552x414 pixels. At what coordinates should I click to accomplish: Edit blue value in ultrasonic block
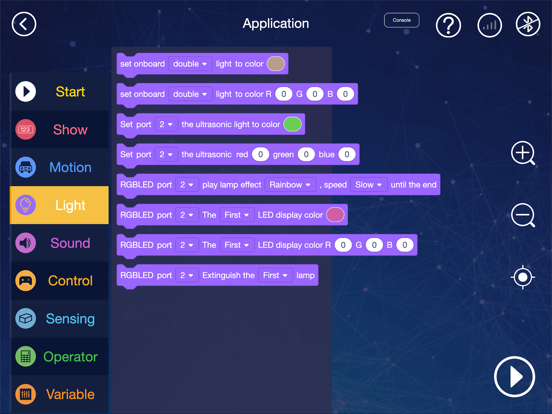tap(347, 154)
